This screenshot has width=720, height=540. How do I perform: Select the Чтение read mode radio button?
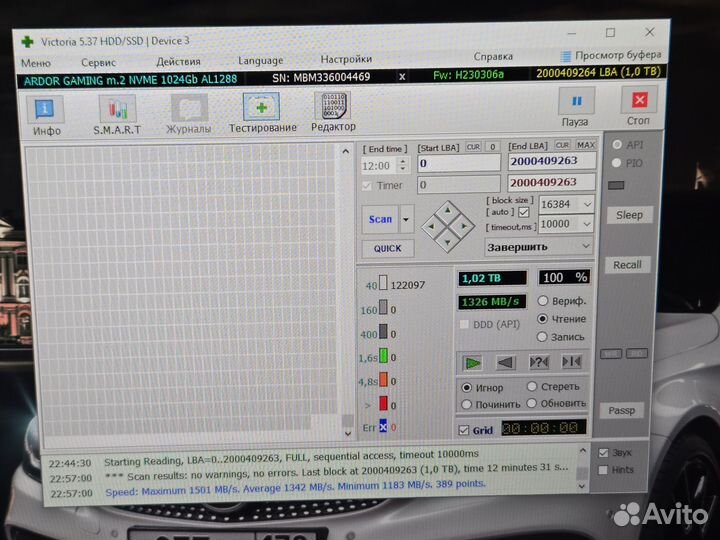coord(544,319)
